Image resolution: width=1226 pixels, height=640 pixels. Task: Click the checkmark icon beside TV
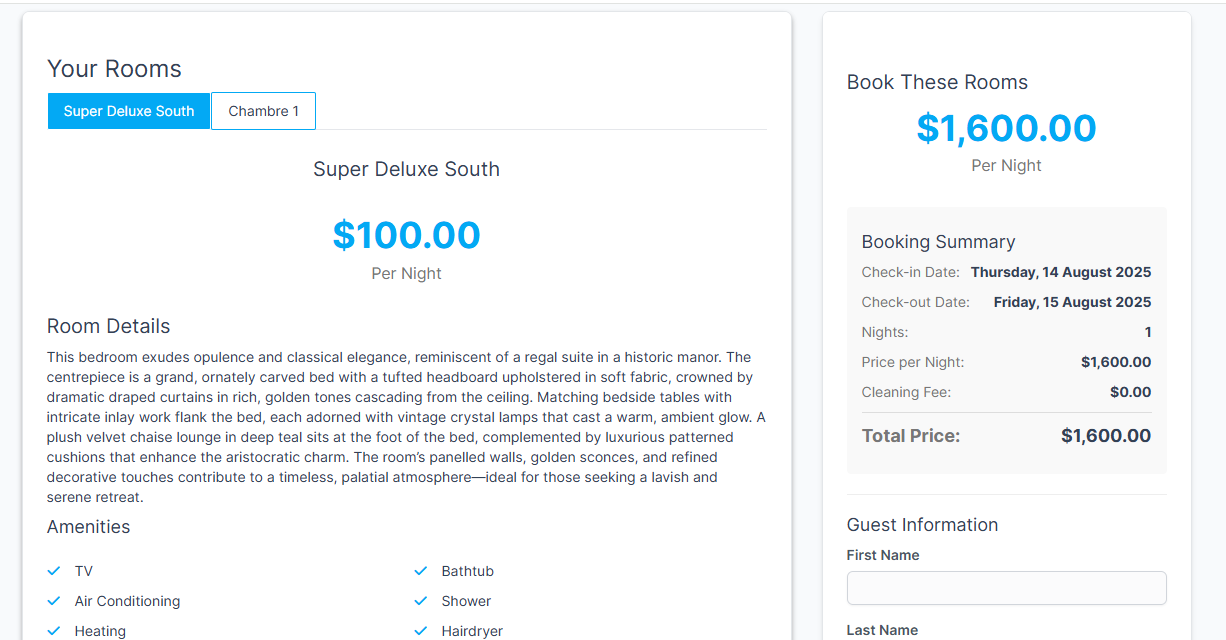click(54, 571)
